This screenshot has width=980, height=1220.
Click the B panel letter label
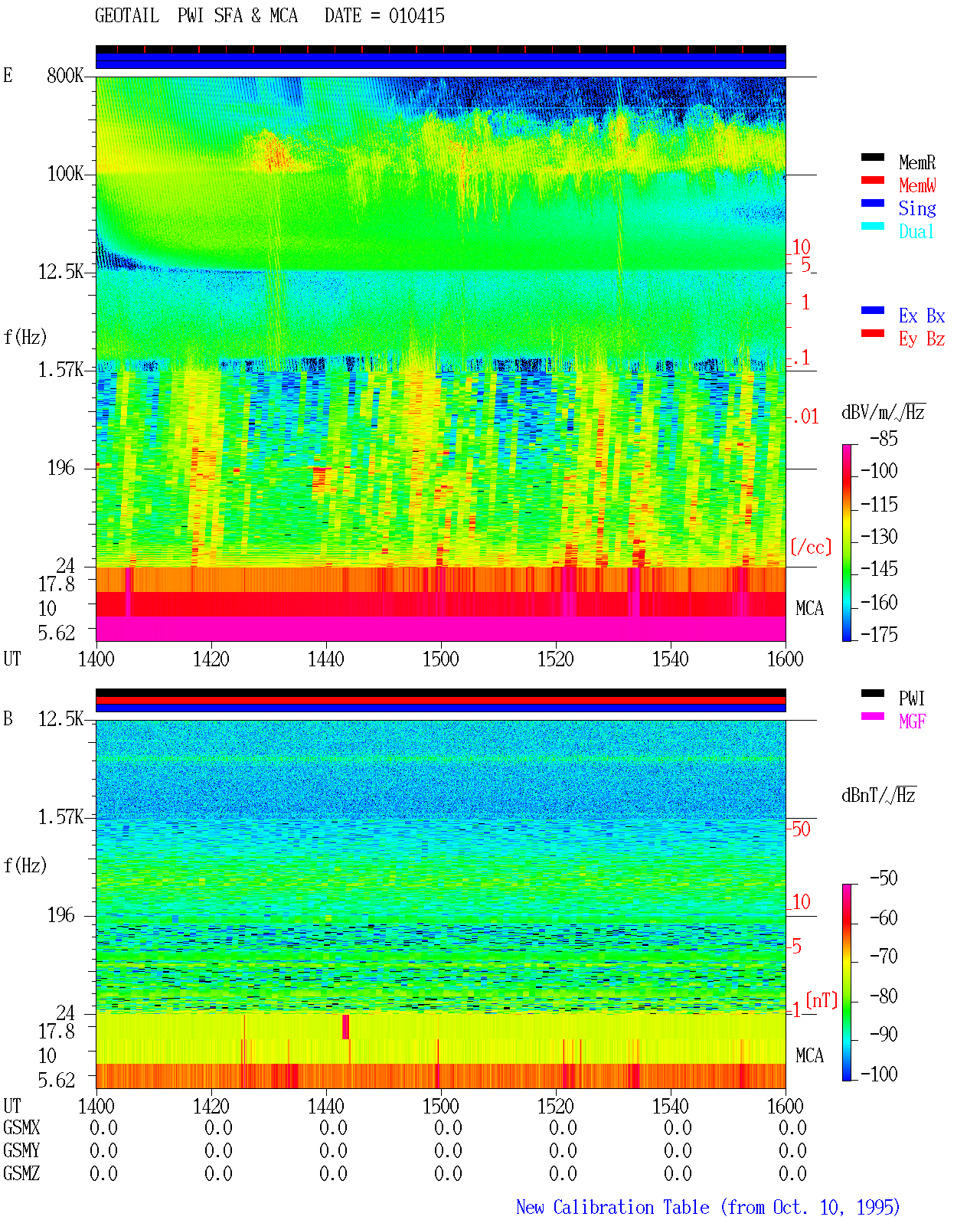8,719
